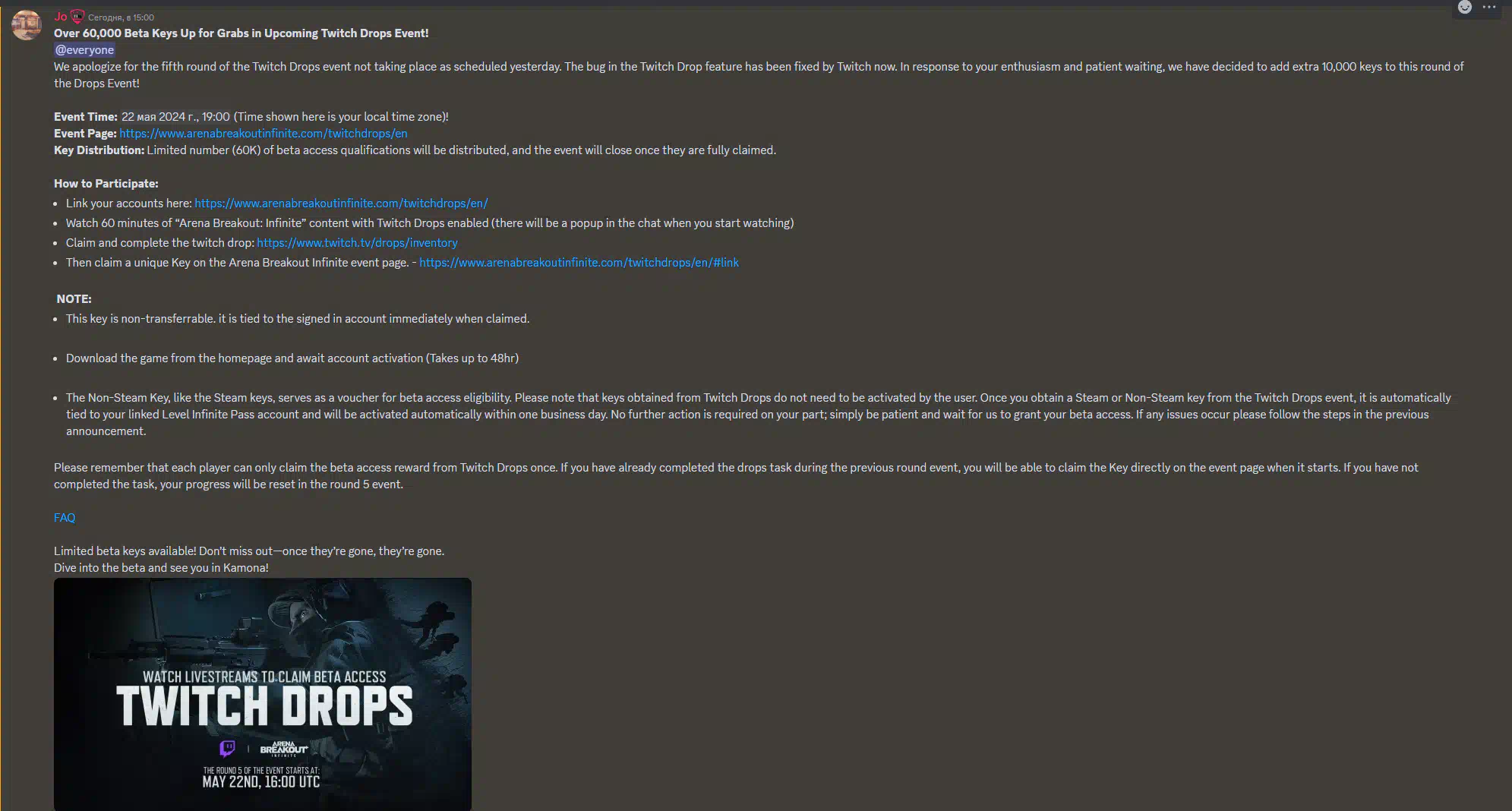Screen dimensions: 1512x811
Task: Open Jo's profile via the avatar picture
Action: 27,25
